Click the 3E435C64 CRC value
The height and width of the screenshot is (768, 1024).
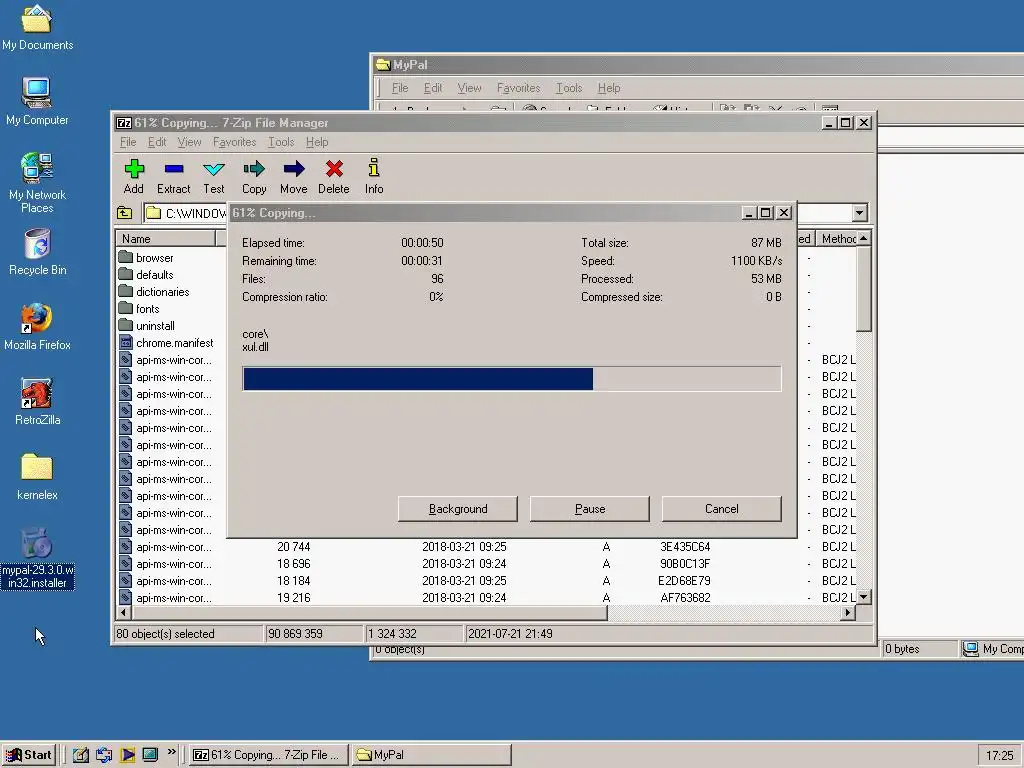pos(684,547)
